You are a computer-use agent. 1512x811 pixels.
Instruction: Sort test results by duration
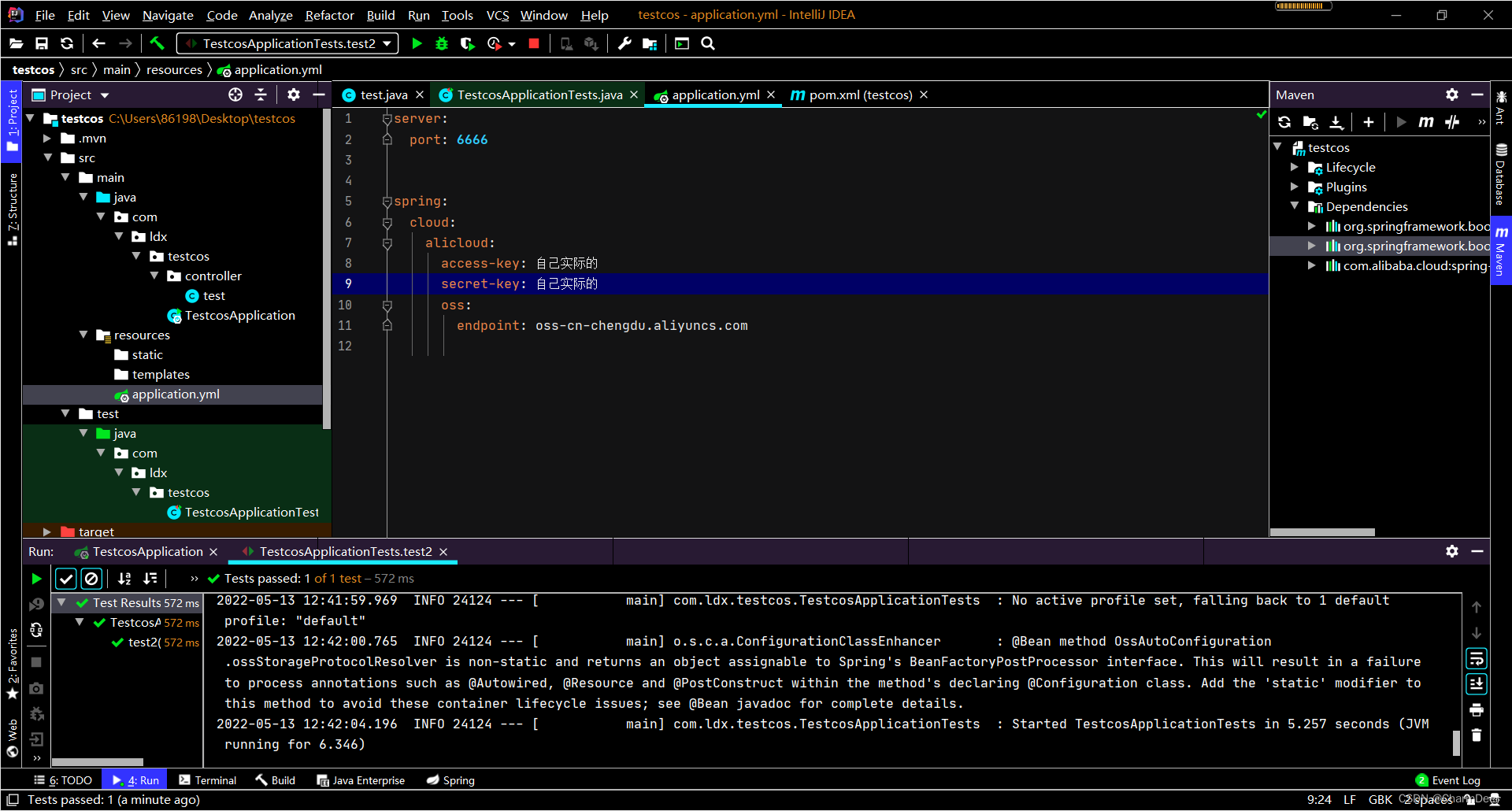(x=150, y=579)
